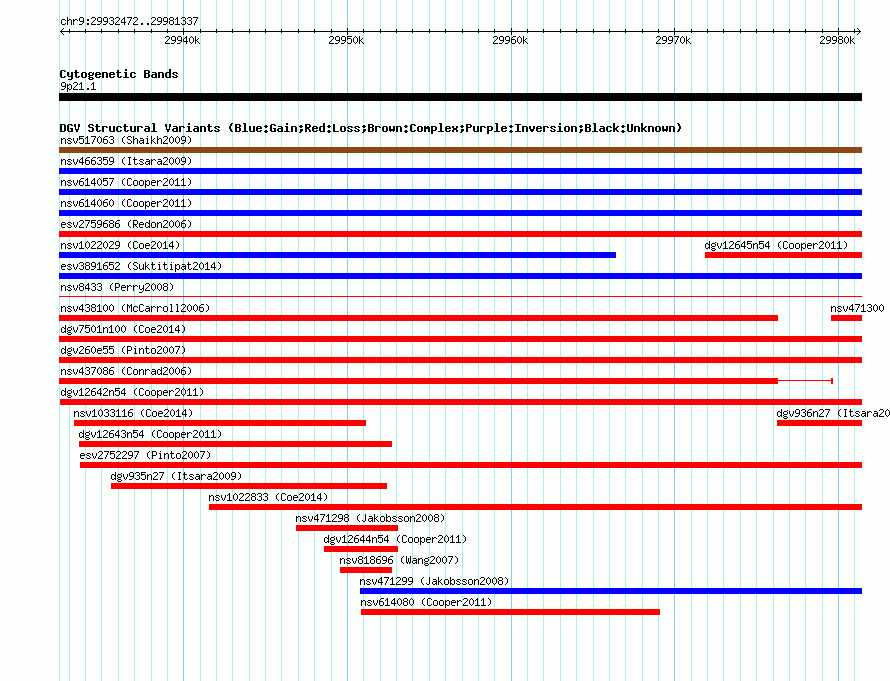Screen dimensions: 890x681
Task: Click the nsv8433 (Perry2008) label
Action: [x=117, y=287]
